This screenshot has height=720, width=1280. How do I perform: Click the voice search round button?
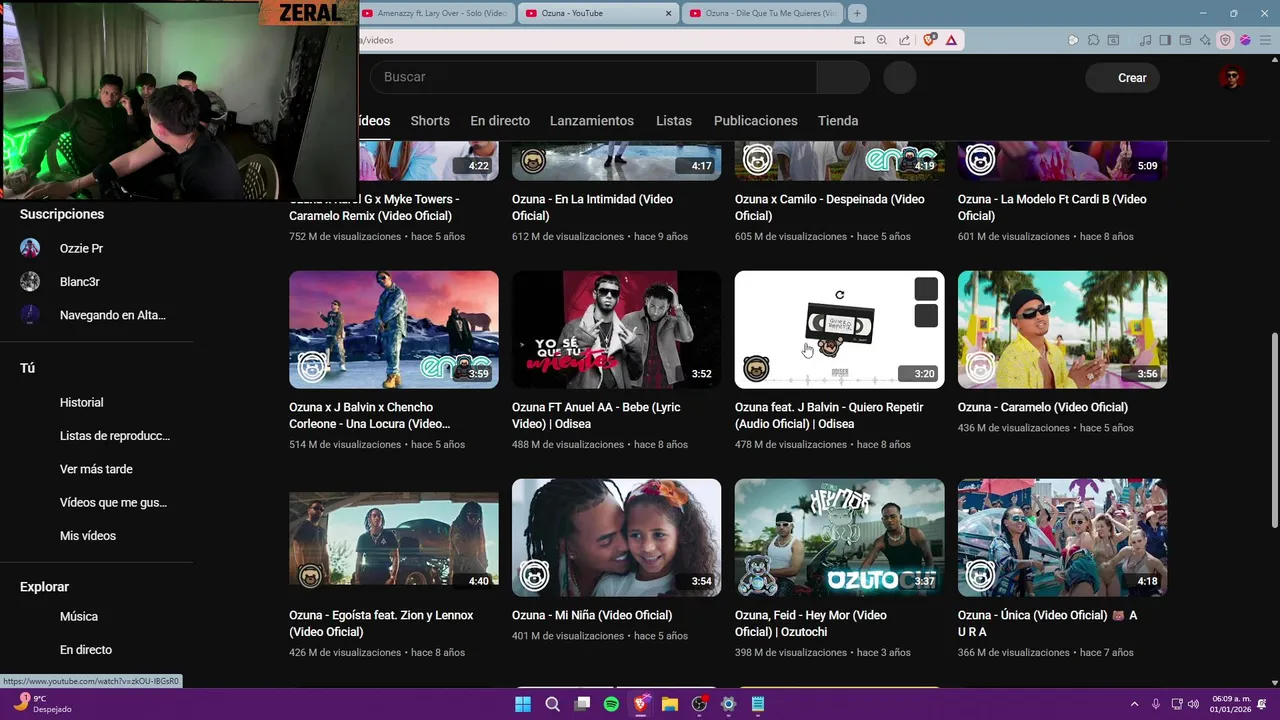(x=900, y=77)
